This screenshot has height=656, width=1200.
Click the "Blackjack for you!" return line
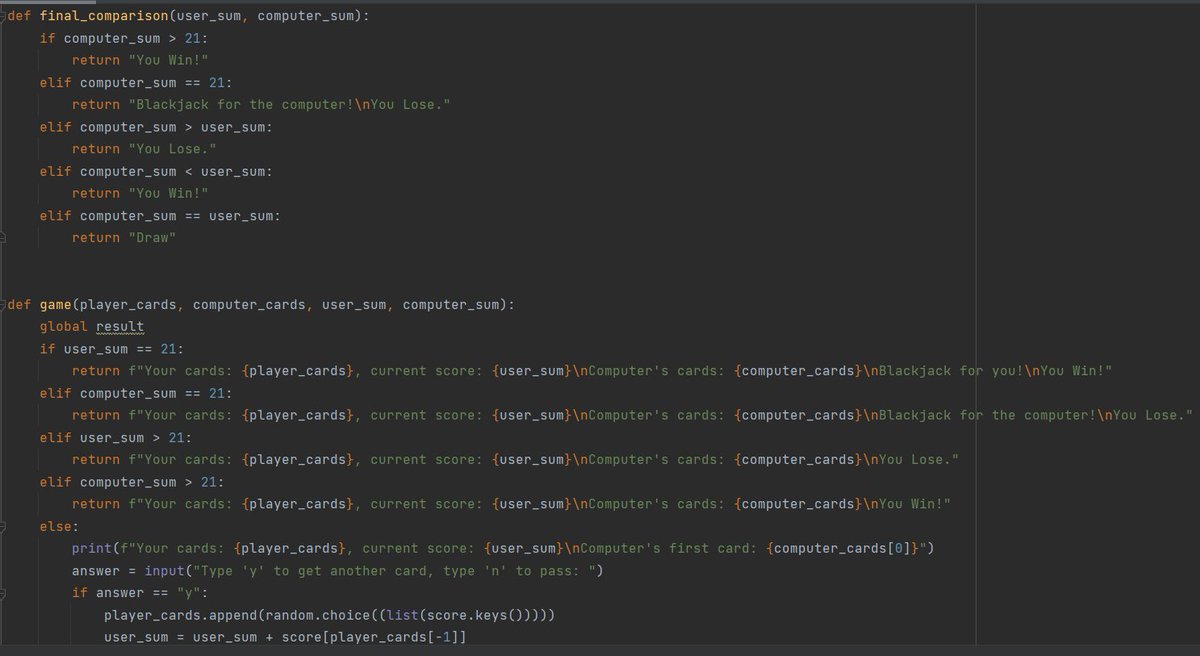tap(592, 371)
